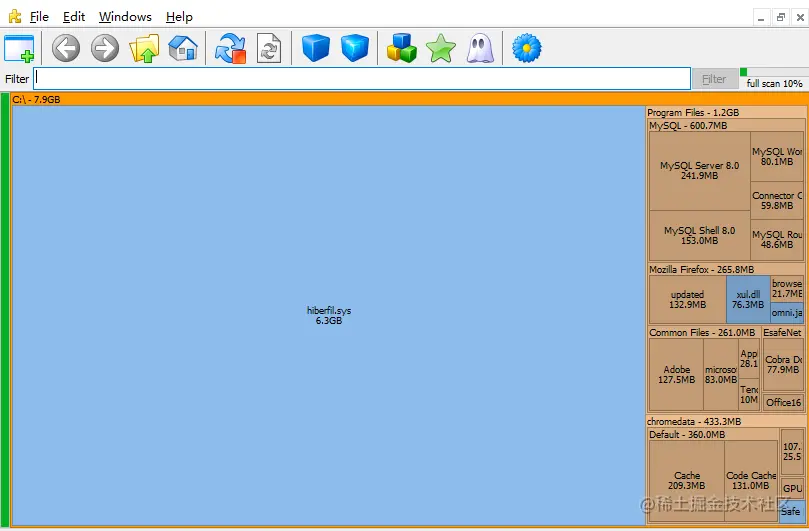Select the MySQL Server 8.0 block

[x=700, y=171]
